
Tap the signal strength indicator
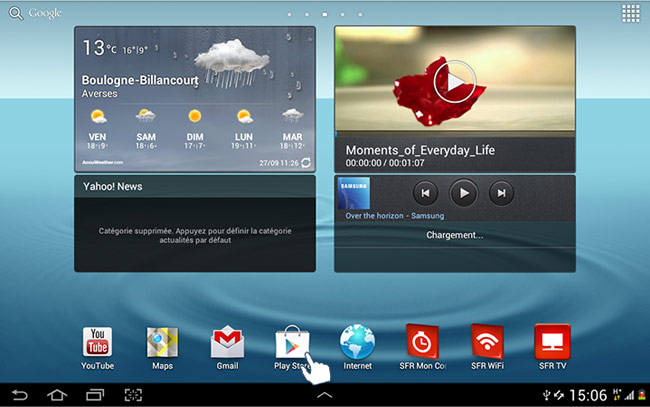[630, 395]
